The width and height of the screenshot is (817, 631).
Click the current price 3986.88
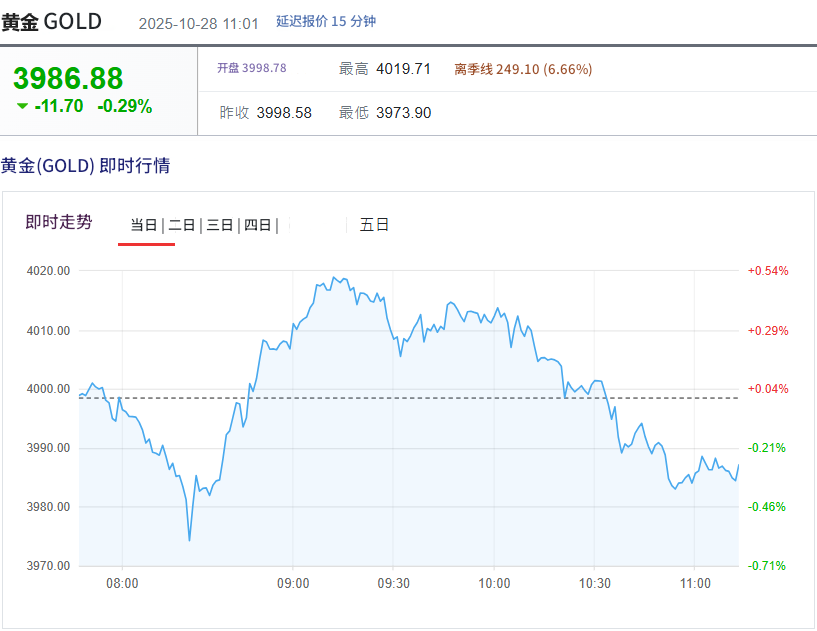[68, 79]
